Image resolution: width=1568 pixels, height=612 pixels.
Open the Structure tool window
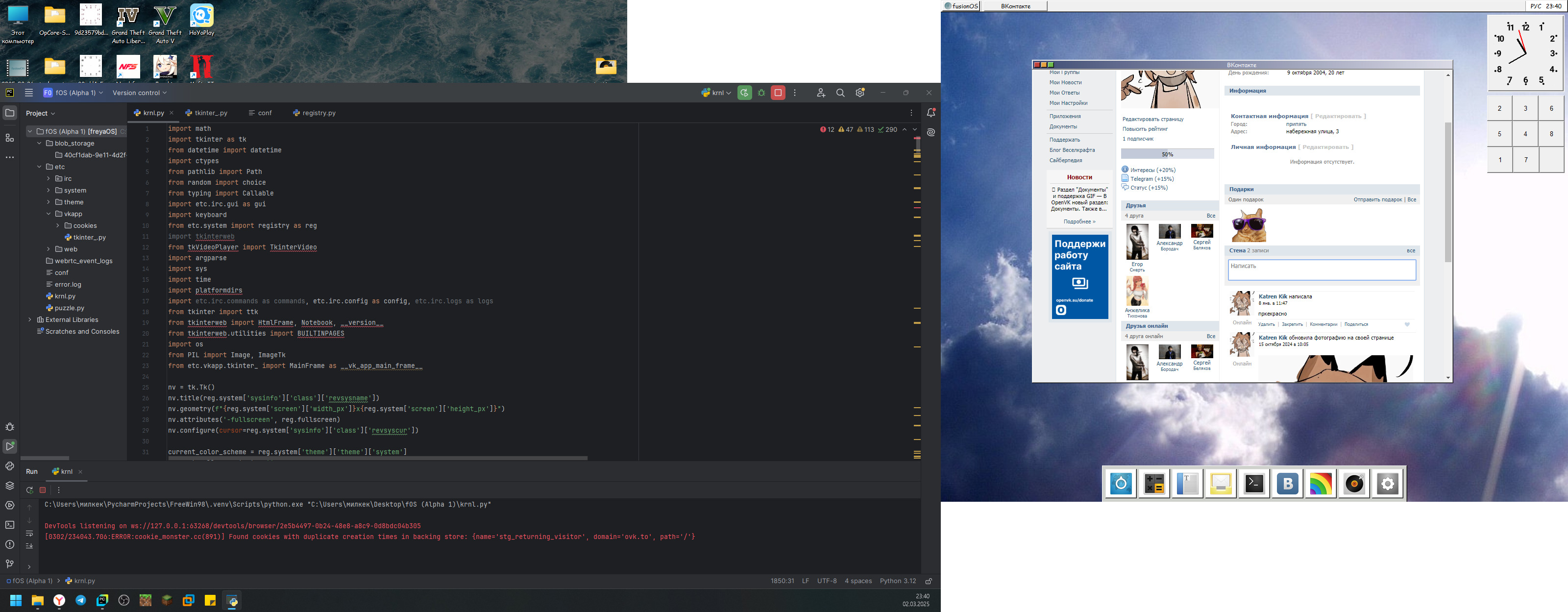point(10,138)
